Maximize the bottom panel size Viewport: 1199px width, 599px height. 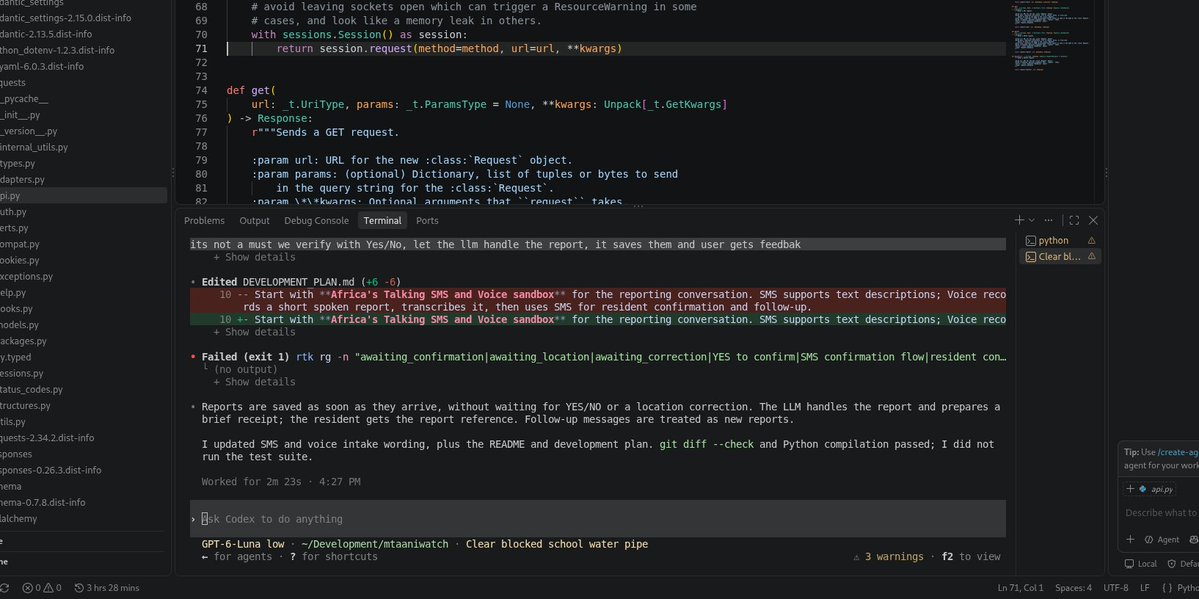(1074, 220)
